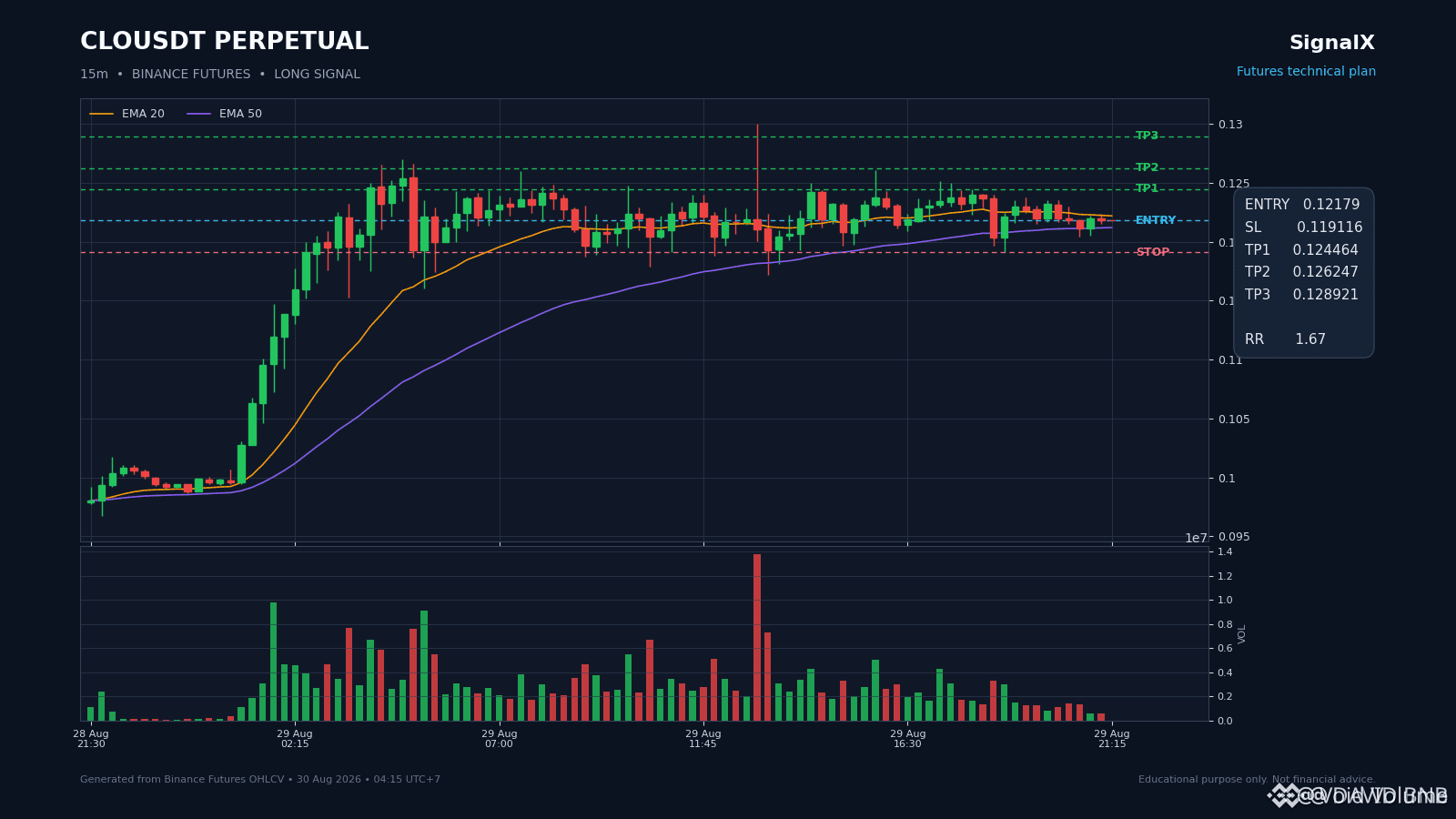1456x819 pixels.
Task: Click the RR 1.67 row in info box
Action: coord(1285,339)
